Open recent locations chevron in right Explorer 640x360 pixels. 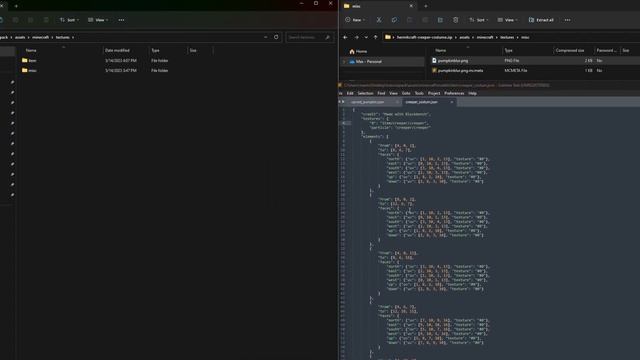pos(366,37)
